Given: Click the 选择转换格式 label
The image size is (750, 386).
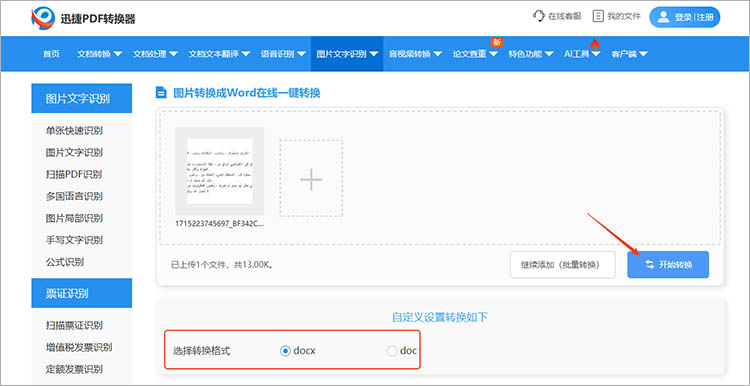Looking at the screenshot, I should pos(201,351).
